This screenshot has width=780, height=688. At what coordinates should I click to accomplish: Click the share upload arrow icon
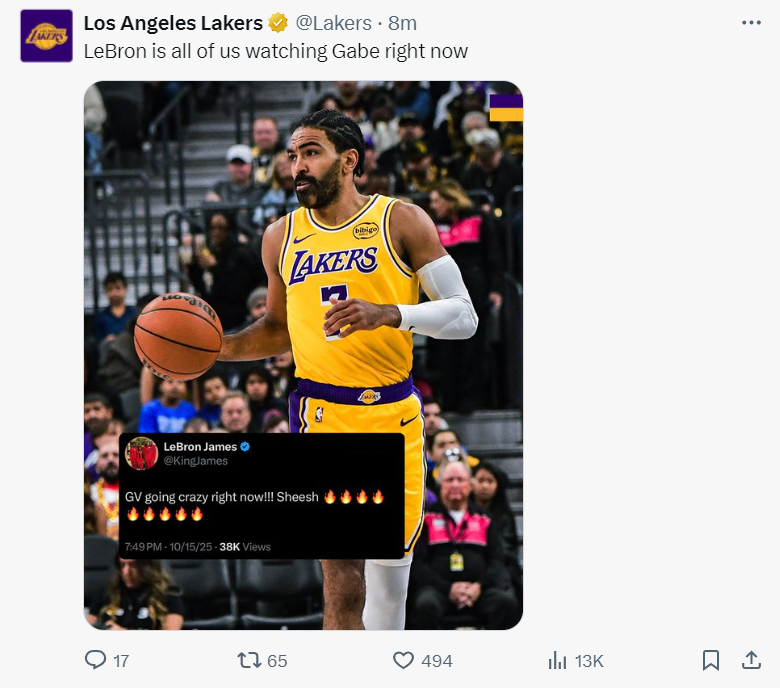point(750,660)
